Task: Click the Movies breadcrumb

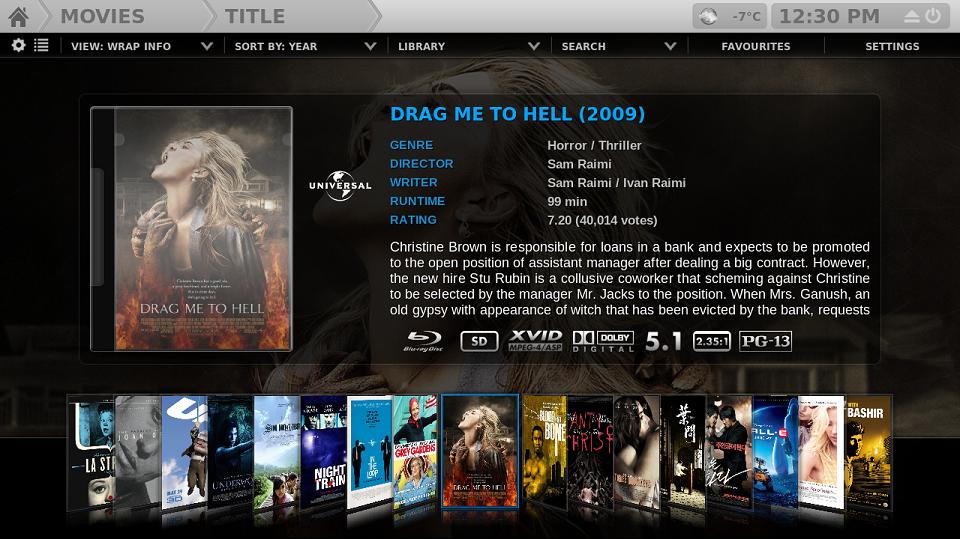Action: coord(102,16)
